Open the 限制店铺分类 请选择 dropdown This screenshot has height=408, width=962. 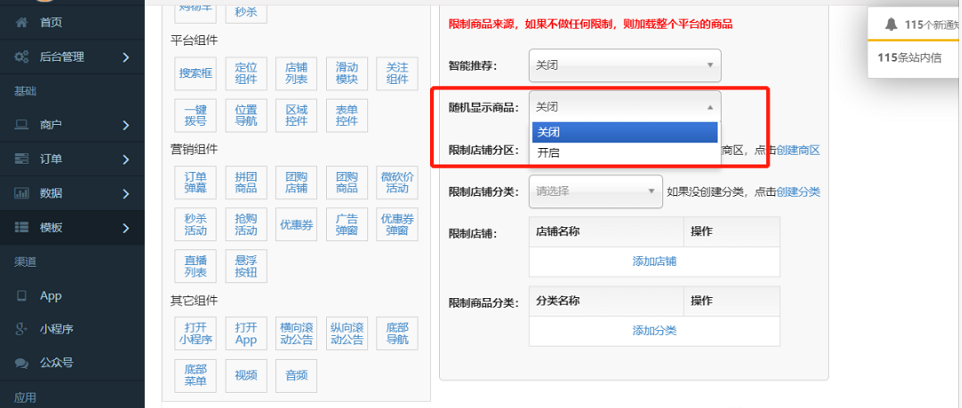[596, 191]
